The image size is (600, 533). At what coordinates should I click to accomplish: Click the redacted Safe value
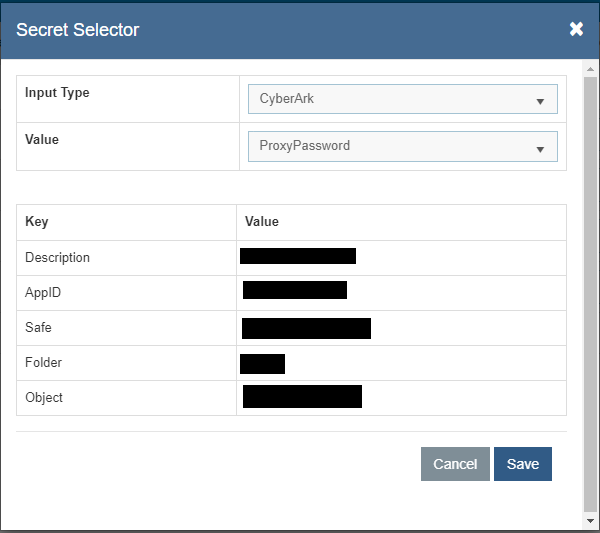click(306, 328)
